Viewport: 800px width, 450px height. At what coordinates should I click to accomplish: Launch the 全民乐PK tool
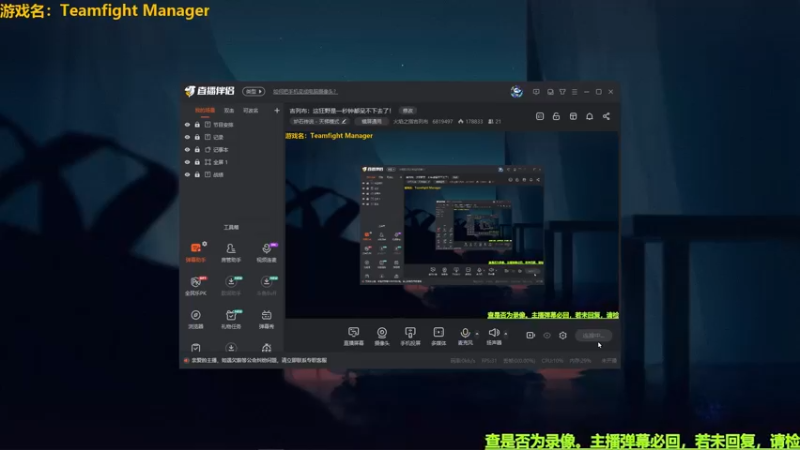[x=195, y=286]
